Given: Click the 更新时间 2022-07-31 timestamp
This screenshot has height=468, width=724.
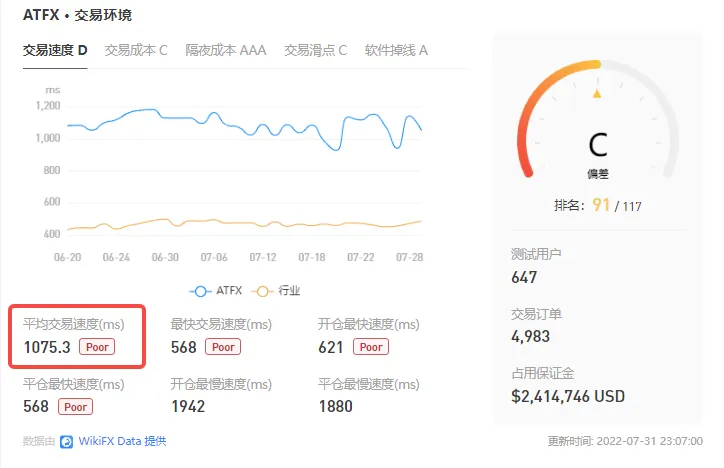Looking at the screenshot, I should point(625,441).
